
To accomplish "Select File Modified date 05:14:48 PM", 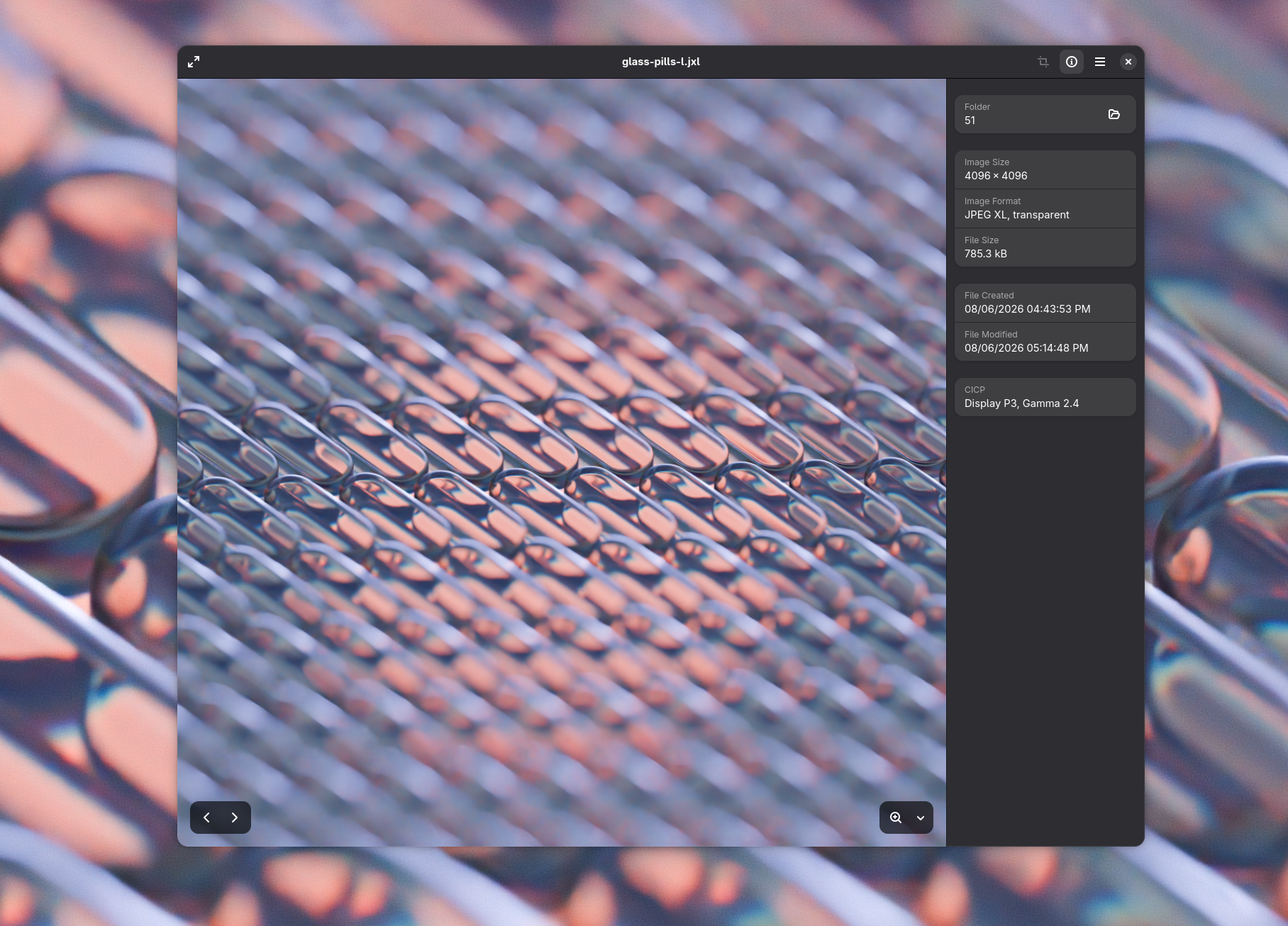I will coord(1026,348).
